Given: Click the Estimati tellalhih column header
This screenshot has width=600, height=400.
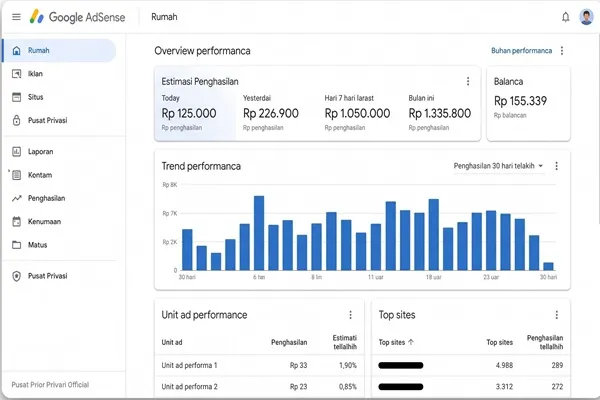Looking at the screenshot, I should 345,342.
